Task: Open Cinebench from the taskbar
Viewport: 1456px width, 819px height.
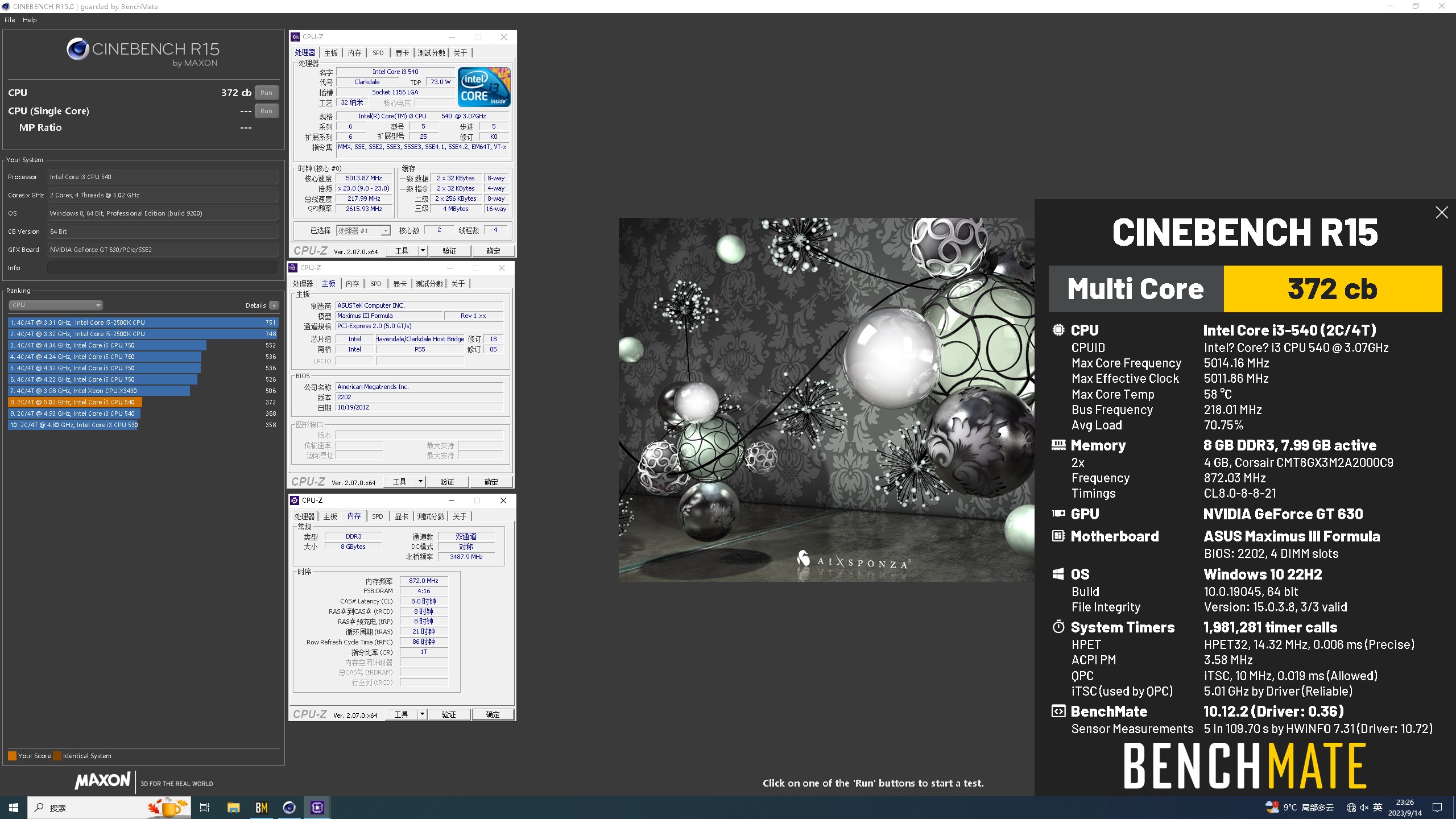Action: pos(289,808)
